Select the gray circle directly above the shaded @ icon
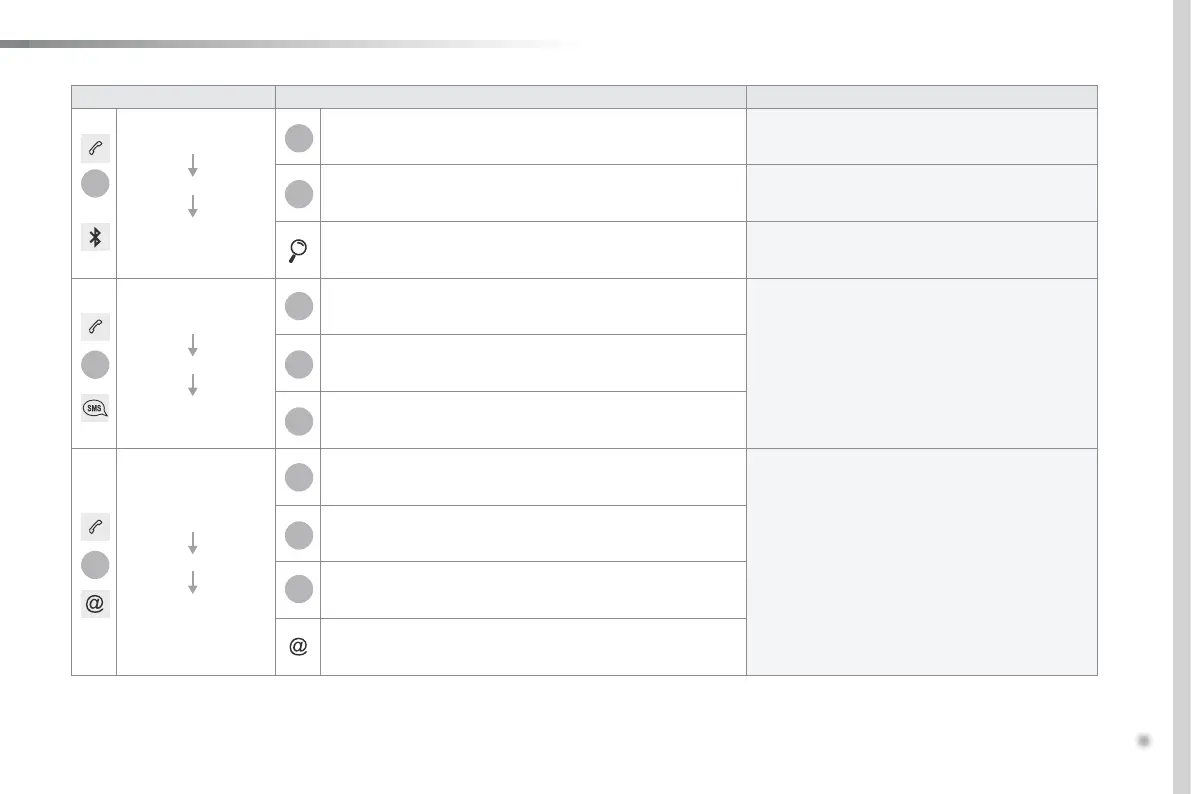 96,564
